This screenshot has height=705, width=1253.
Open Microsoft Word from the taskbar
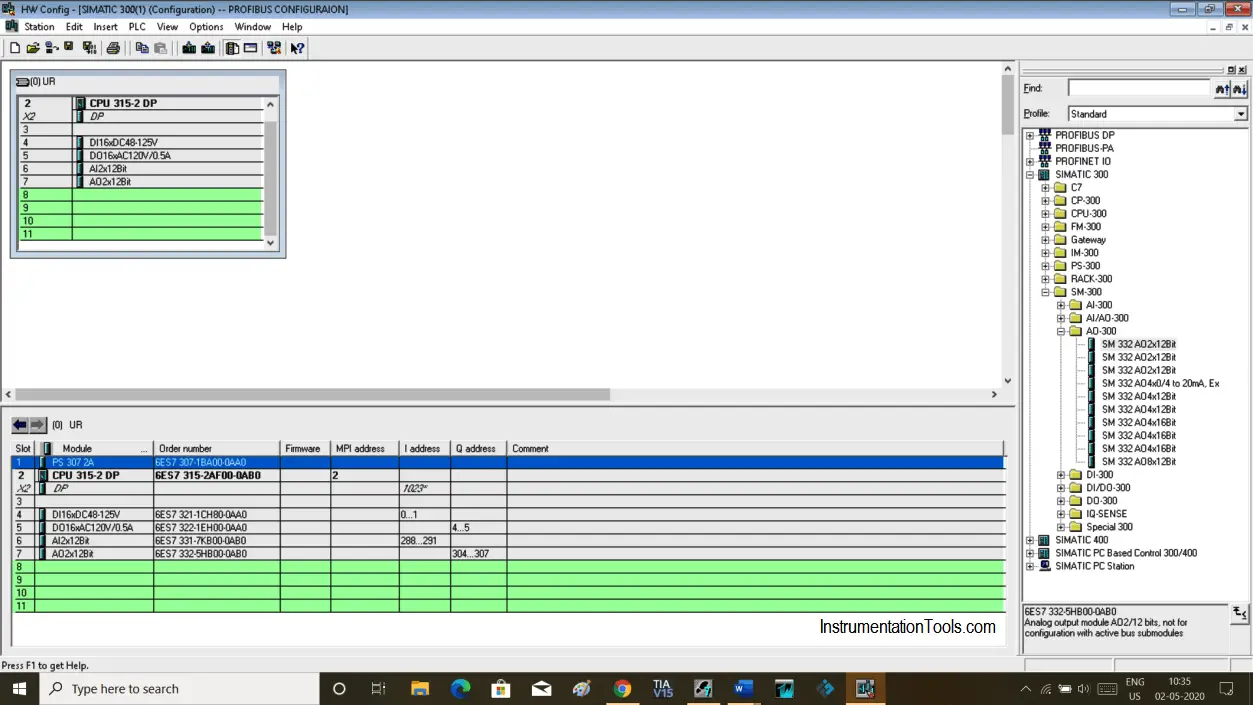743,688
